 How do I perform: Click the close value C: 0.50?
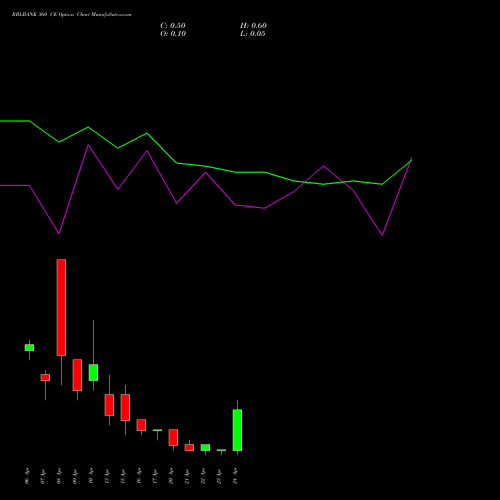pyautogui.click(x=173, y=26)
